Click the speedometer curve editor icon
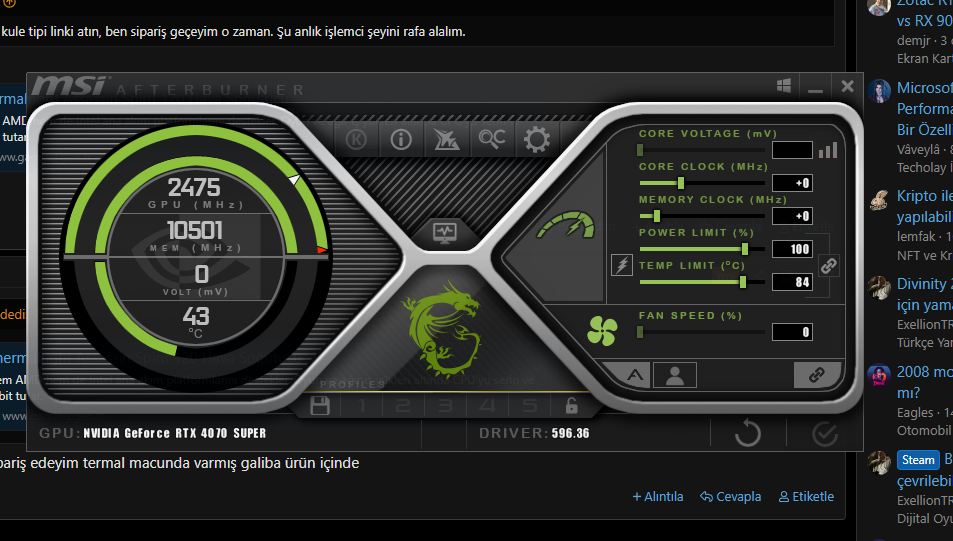Viewport: 953px width, 541px height. tap(566, 226)
